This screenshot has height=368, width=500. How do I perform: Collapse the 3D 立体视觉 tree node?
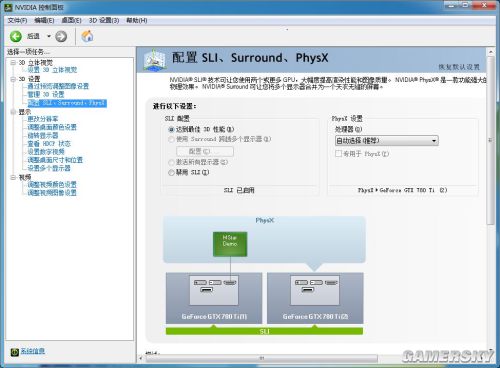click(x=13, y=62)
